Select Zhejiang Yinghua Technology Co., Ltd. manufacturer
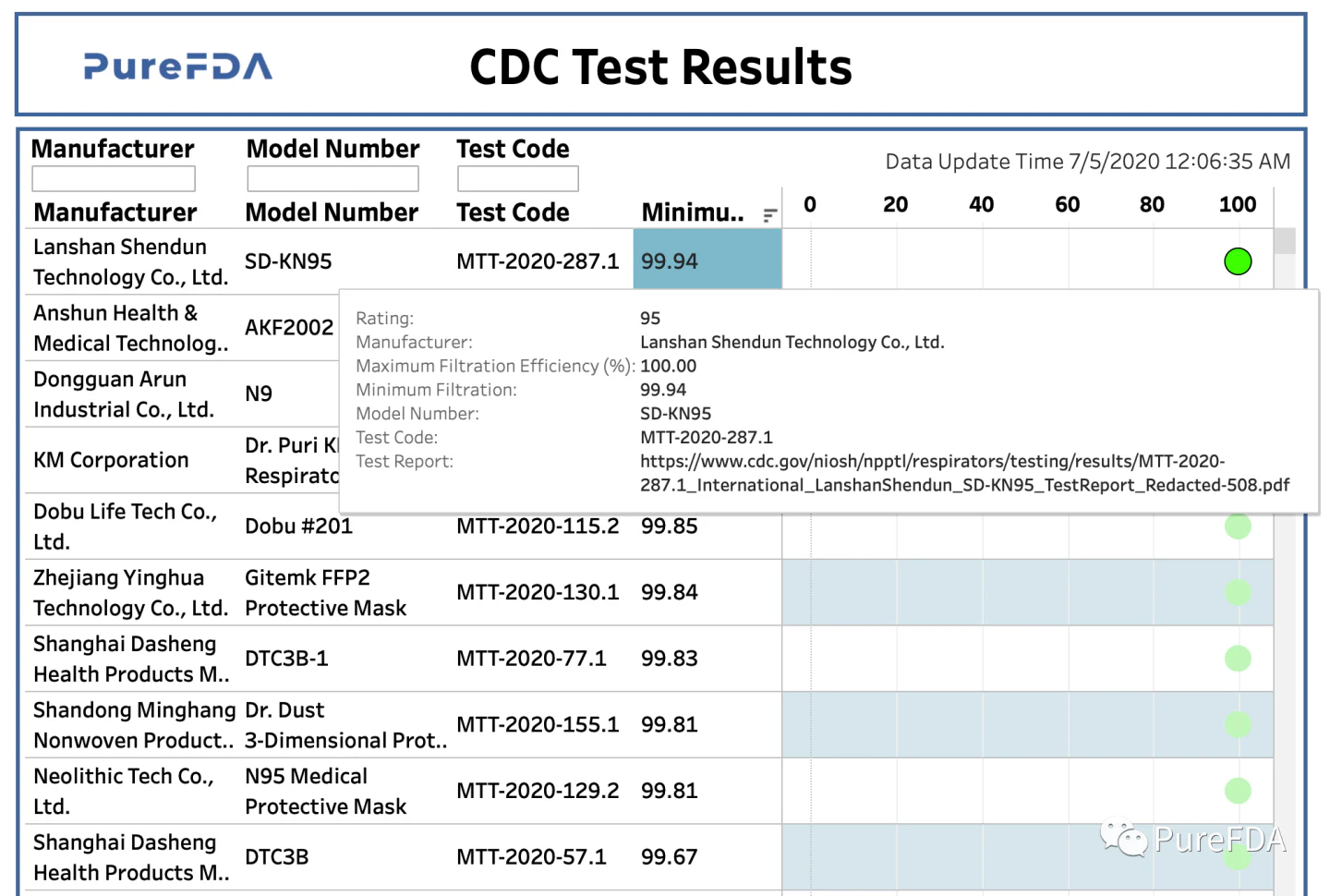The height and width of the screenshot is (896, 1330). tap(130, 593)
